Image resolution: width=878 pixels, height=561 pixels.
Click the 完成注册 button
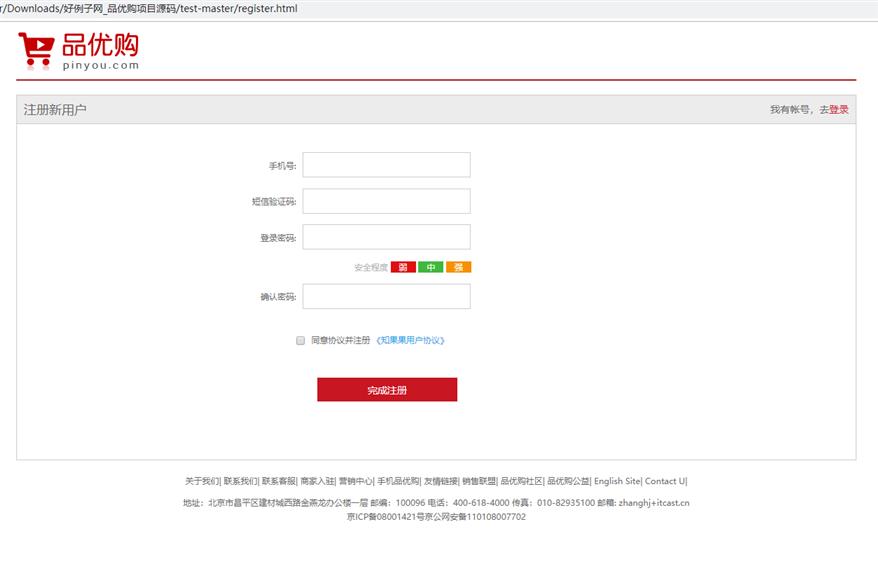[386, 390]
